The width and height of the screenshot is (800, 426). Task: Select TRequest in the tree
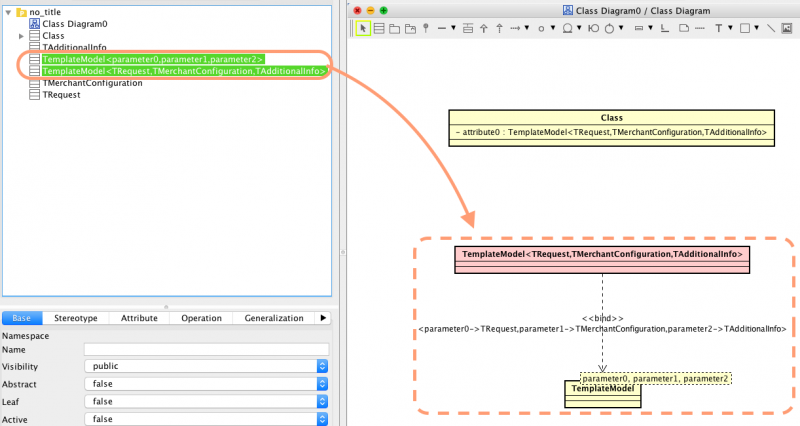(x=61, y=95)
